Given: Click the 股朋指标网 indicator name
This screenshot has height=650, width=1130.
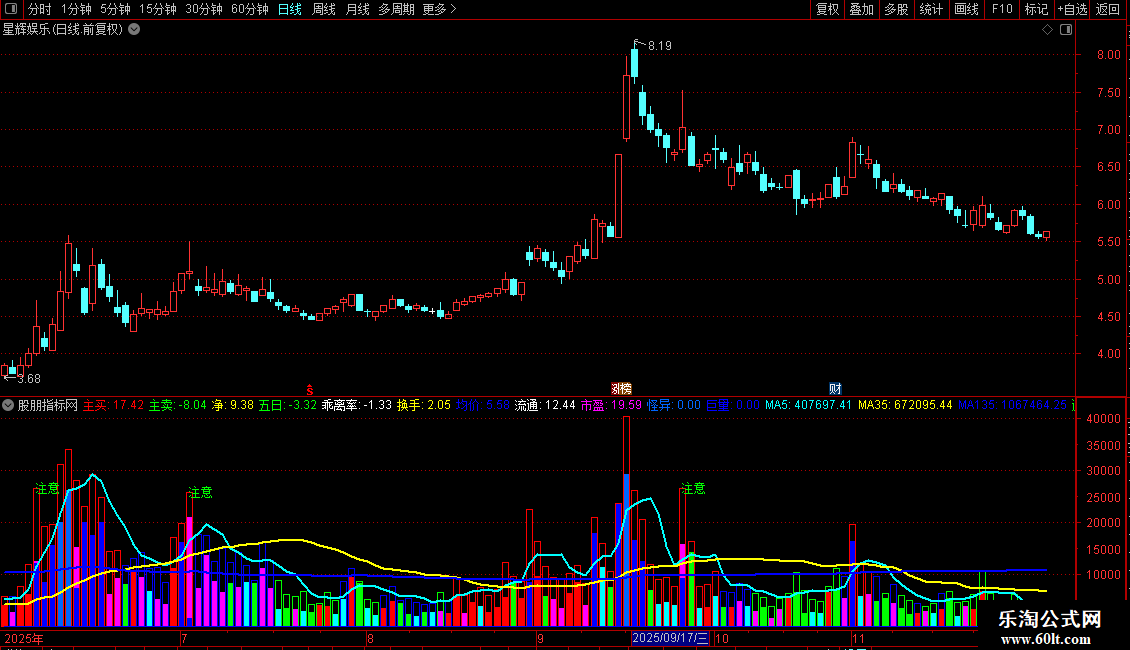Looking at the screenshot, I should point(48,405).
